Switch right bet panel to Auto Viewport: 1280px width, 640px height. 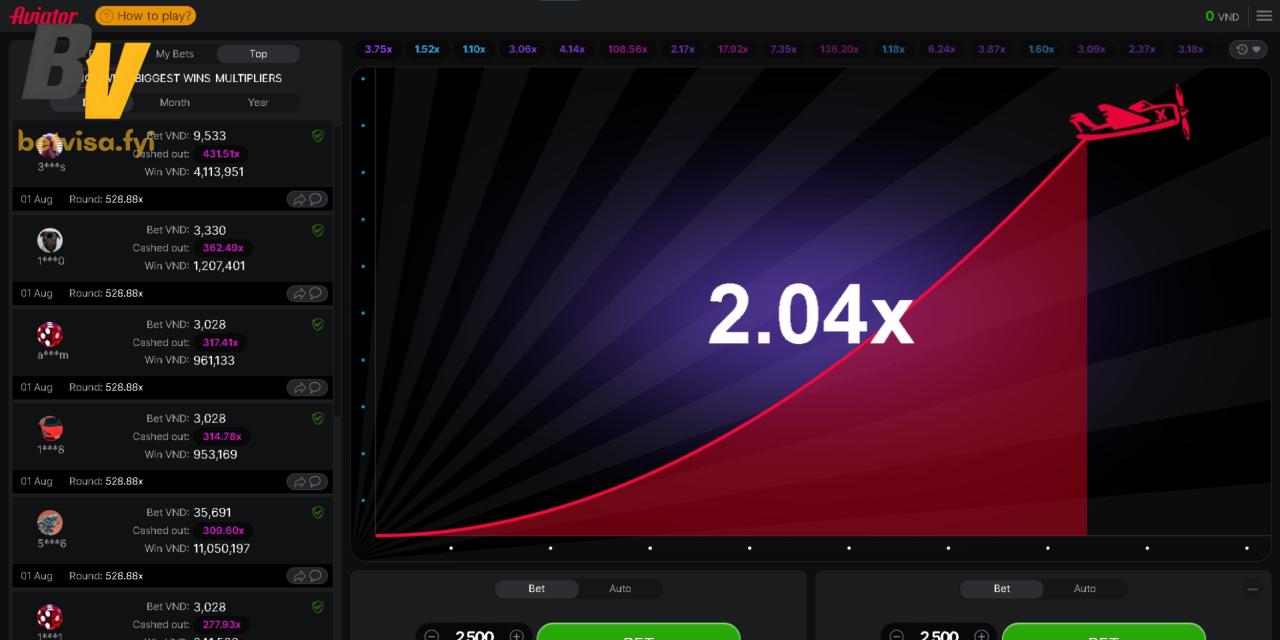click(1085, 589)
